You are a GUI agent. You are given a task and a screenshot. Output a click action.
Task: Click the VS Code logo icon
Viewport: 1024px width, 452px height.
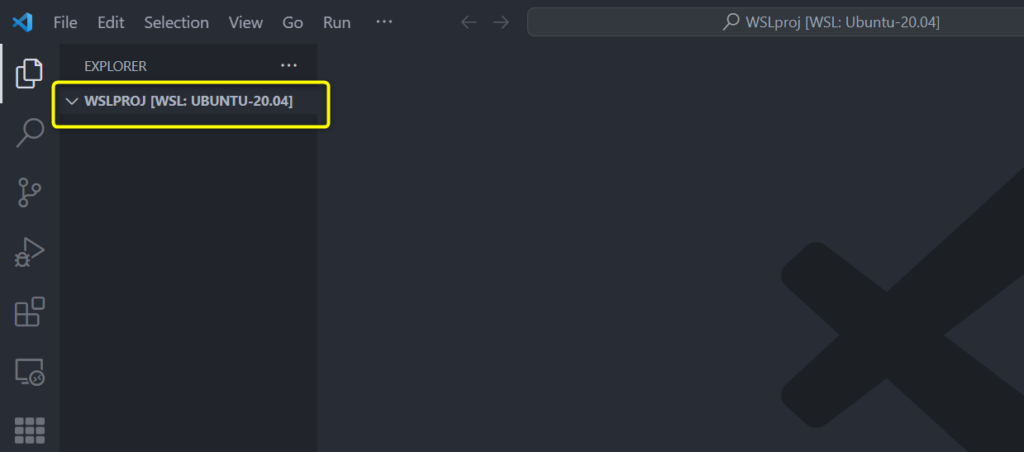(x=22, y=22)
